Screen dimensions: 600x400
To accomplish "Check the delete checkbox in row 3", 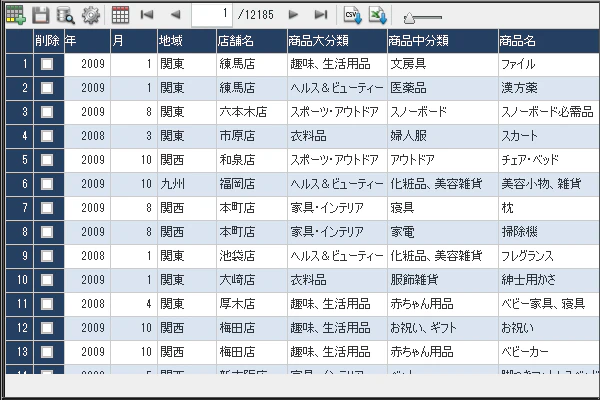I will point(47,112).
